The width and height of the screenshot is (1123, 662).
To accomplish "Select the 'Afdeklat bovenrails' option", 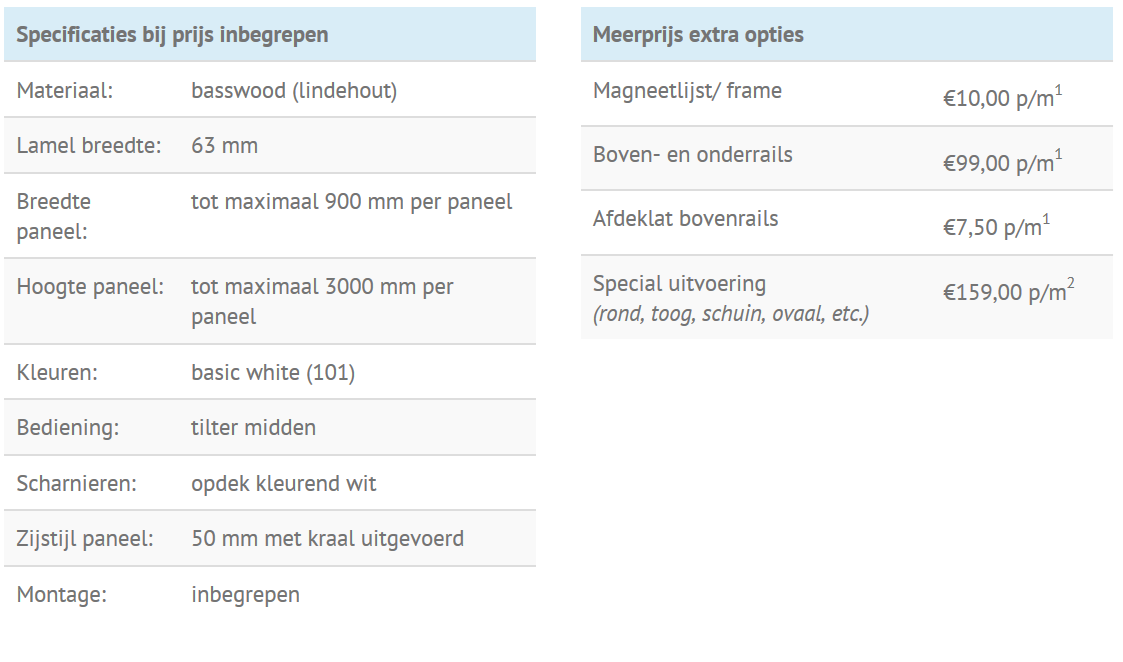I will (685, 219).
